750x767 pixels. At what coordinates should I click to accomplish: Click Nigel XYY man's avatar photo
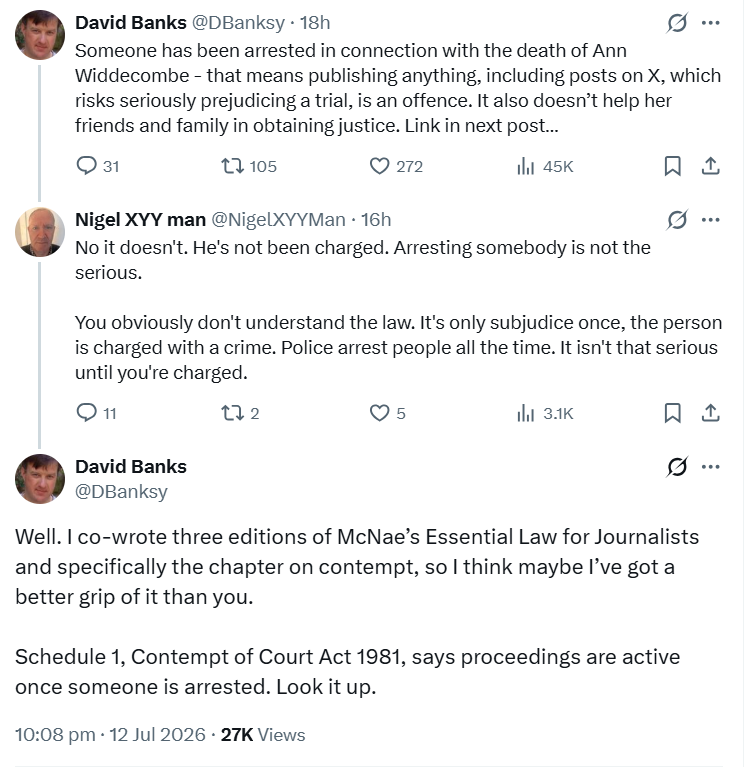coord(40,232)
